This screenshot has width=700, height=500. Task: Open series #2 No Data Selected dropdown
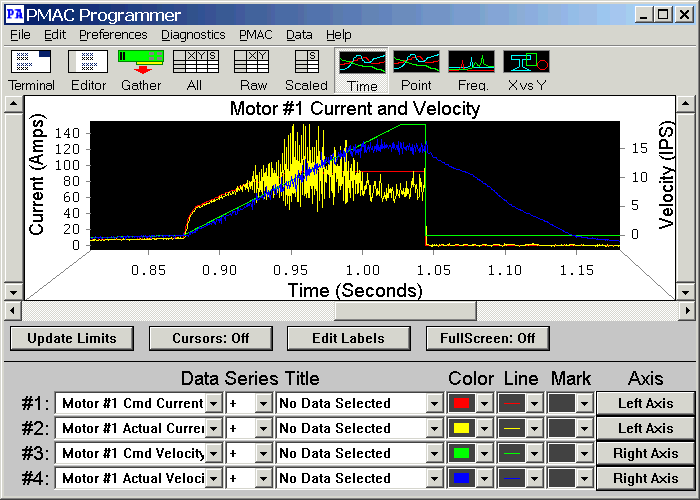434,428
